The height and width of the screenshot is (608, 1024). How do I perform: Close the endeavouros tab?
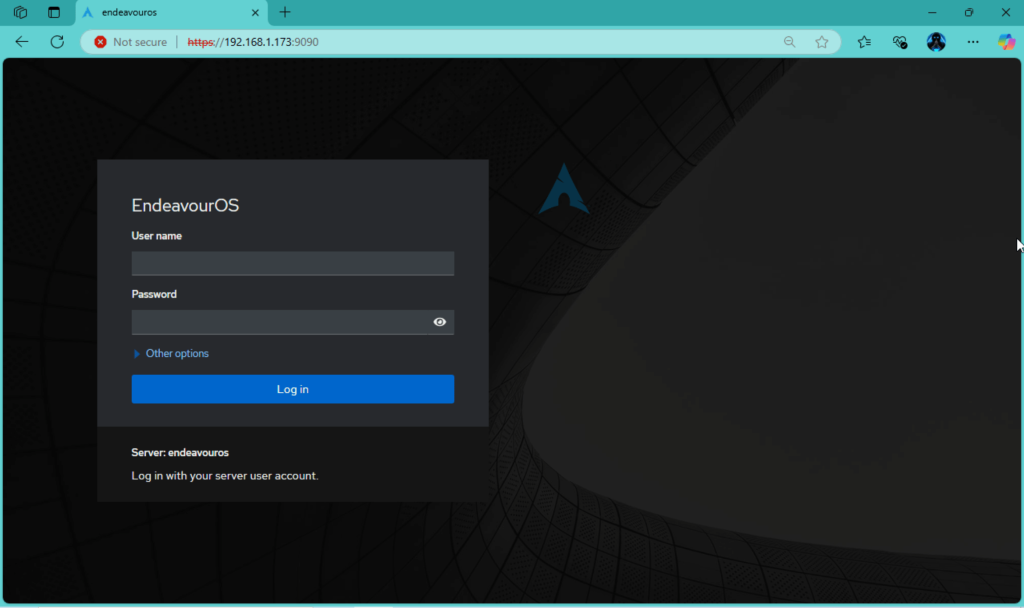tap(255, 12)
